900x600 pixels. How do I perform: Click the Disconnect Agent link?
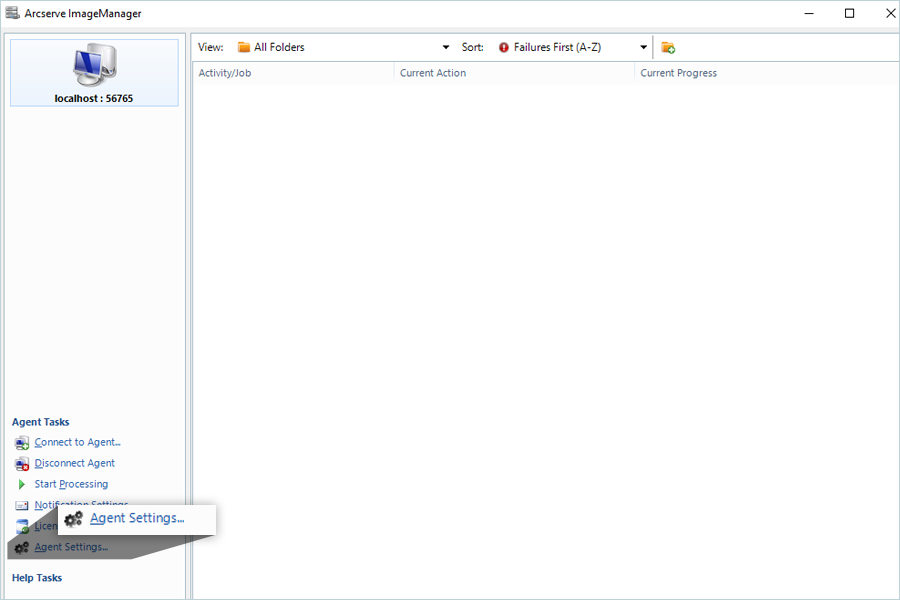pos(75,463)
